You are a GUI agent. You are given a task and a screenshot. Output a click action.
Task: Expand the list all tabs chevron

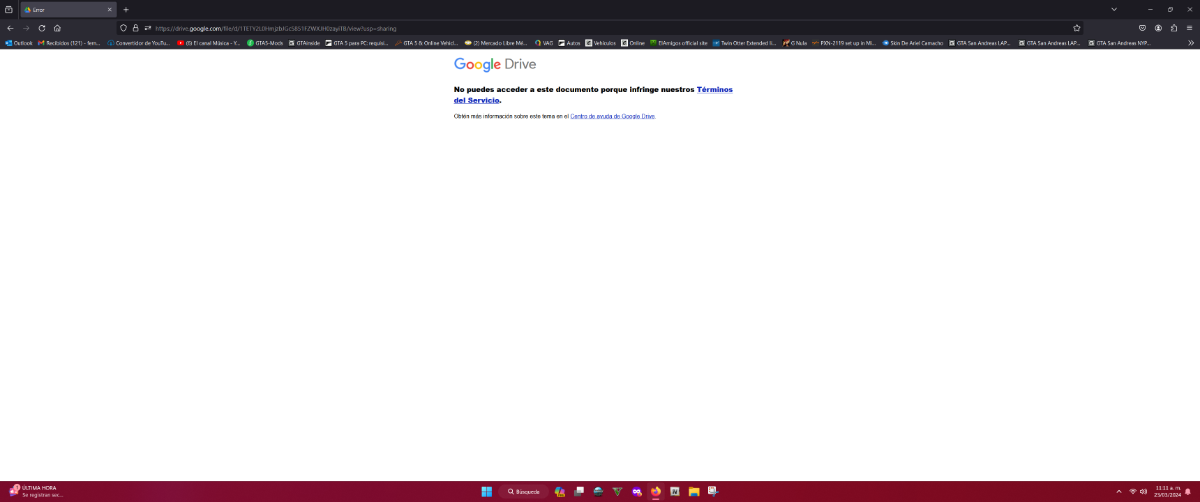tap(1114, 9)
